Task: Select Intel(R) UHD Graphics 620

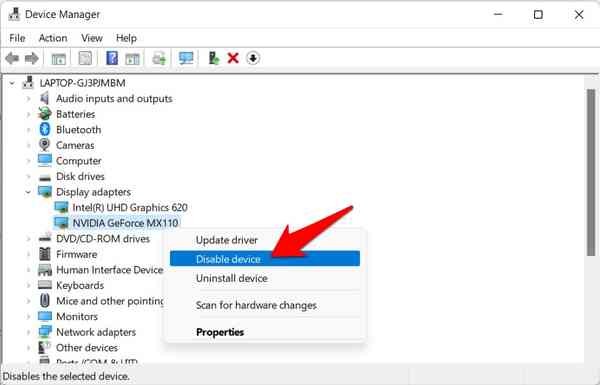Action: pos(130,207)
